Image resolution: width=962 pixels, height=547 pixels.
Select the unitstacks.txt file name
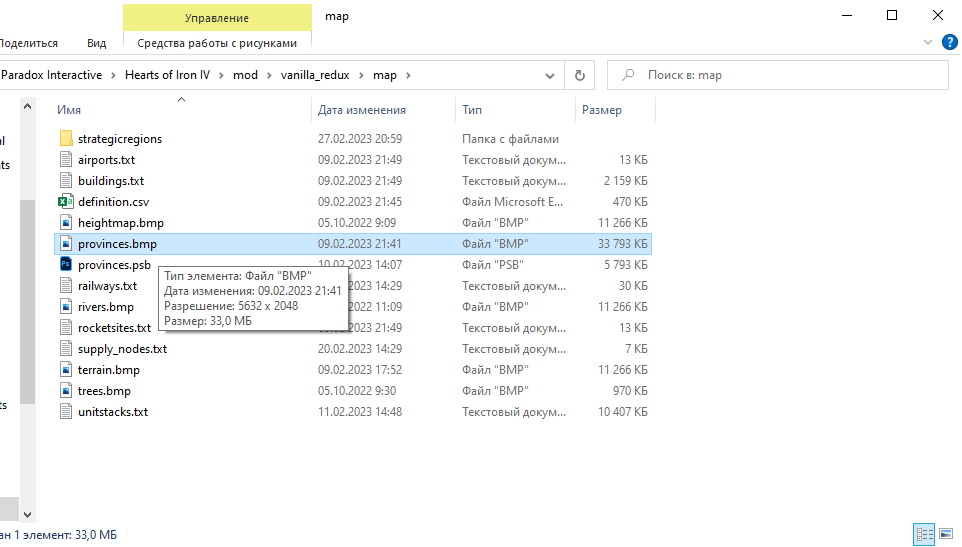click(x=113, y=411)
